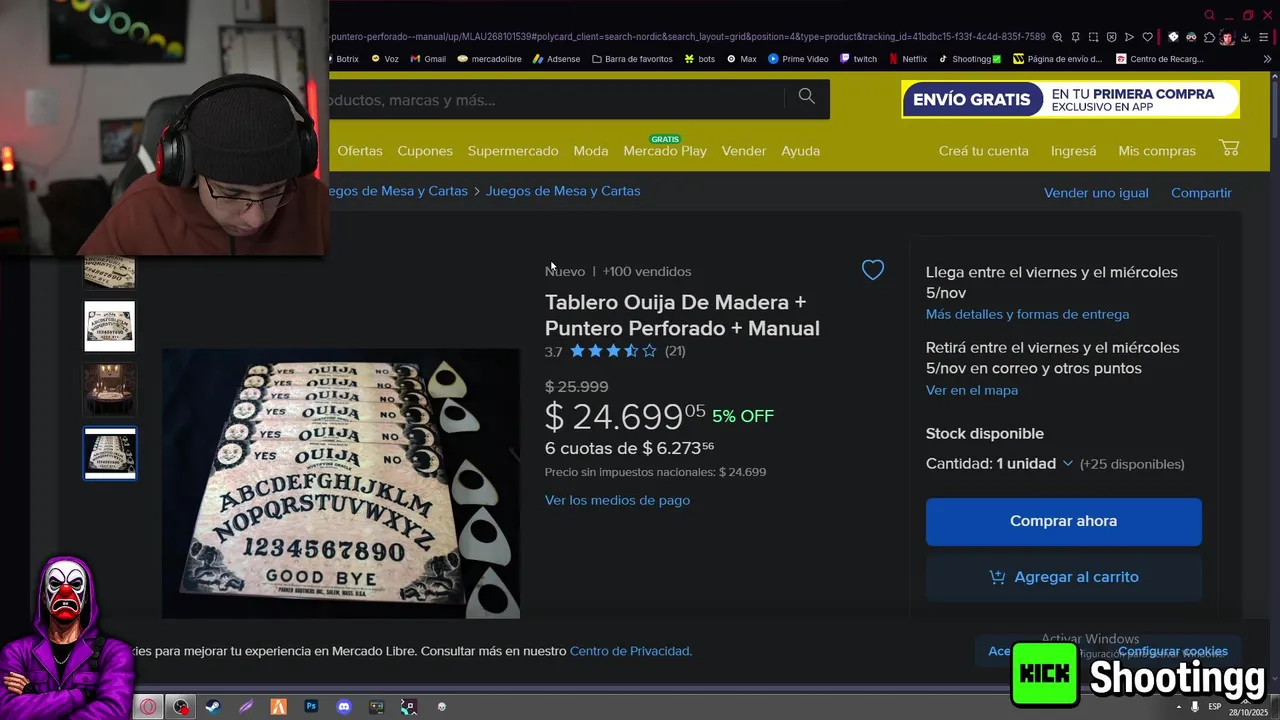This screenshot has width=1280, height=720.
Task: Select the second product thumbnail
Action: pos(109,326)
